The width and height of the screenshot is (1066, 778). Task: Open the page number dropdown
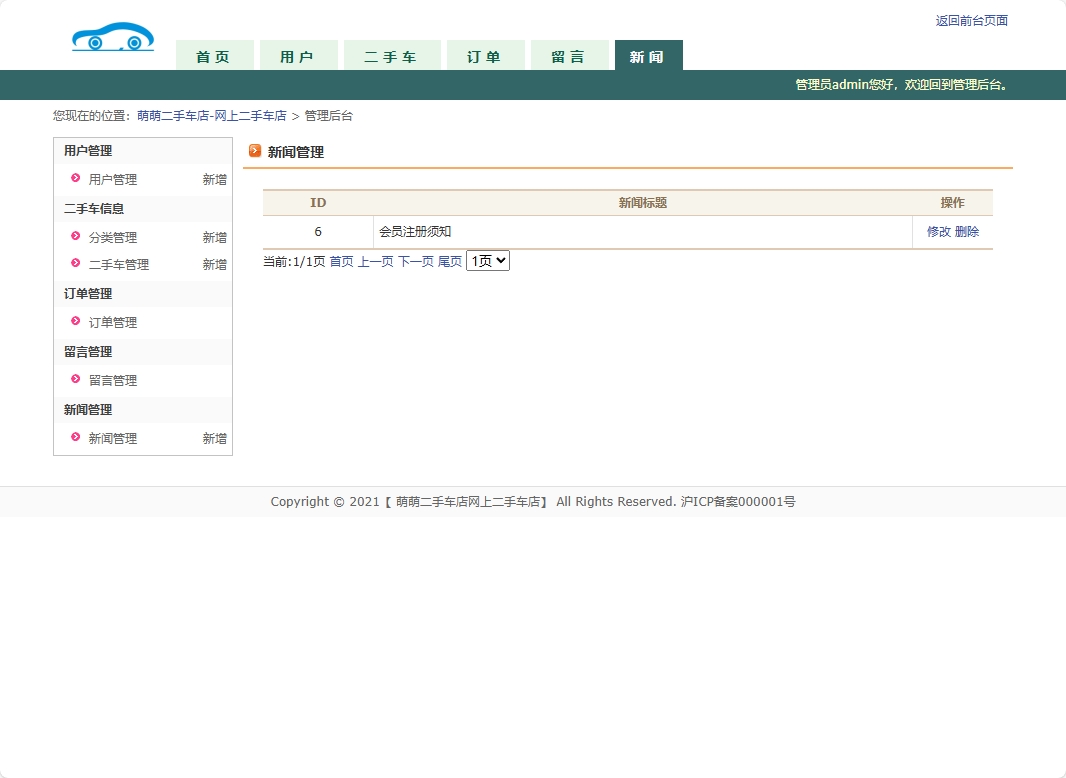point(488,261)
